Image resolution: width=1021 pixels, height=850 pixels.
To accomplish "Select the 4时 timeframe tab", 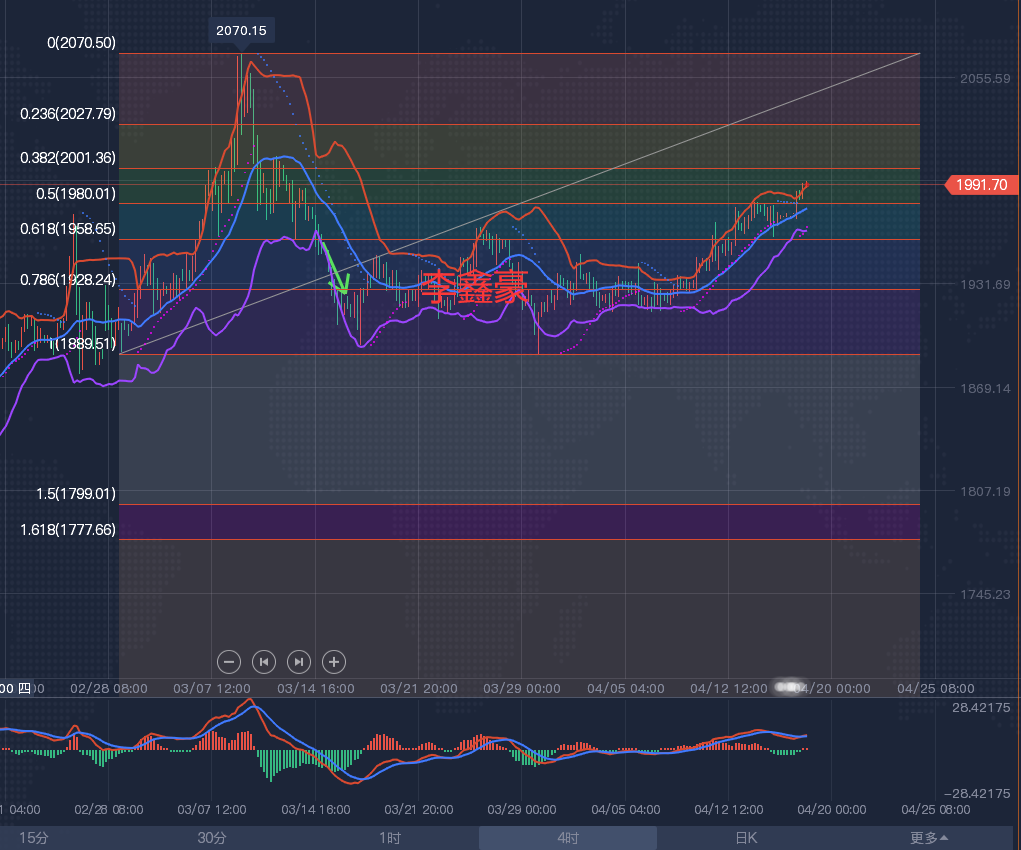I will point(567,838).
